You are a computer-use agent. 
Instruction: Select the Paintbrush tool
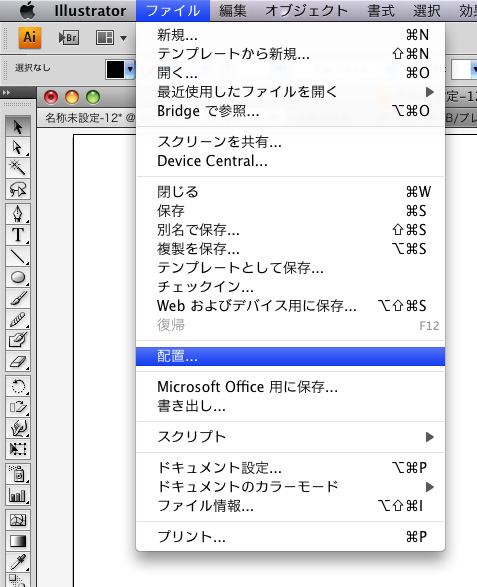coord(18,298)
